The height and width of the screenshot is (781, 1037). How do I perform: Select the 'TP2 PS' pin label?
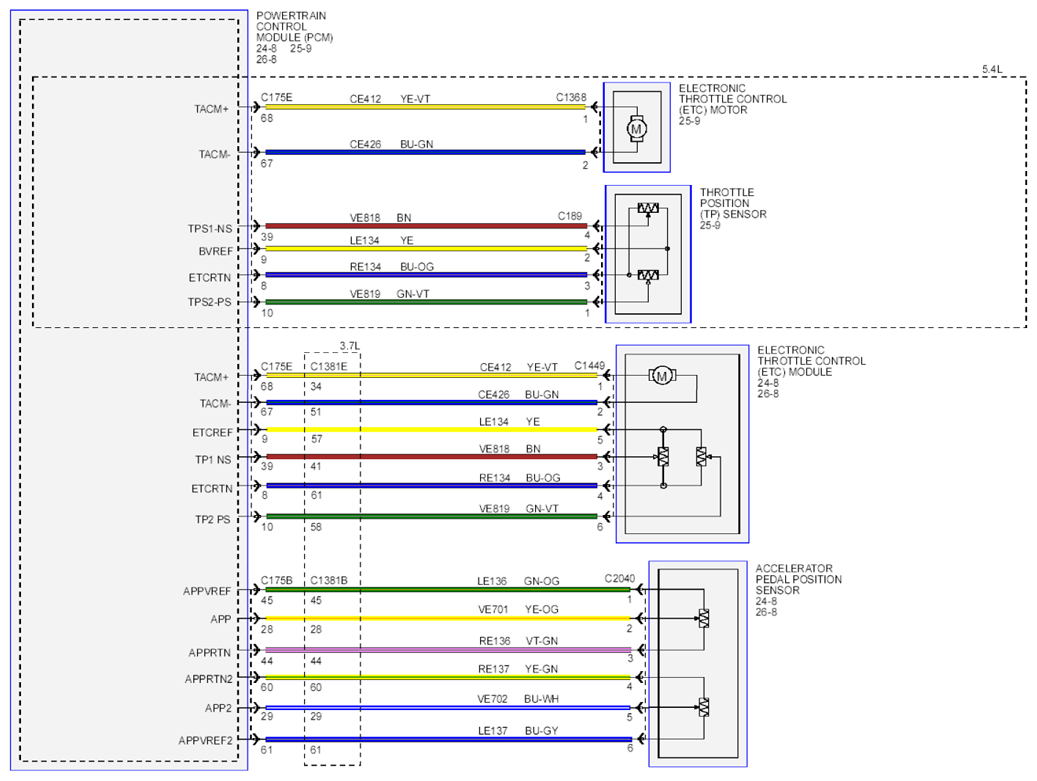click(212, 519)
